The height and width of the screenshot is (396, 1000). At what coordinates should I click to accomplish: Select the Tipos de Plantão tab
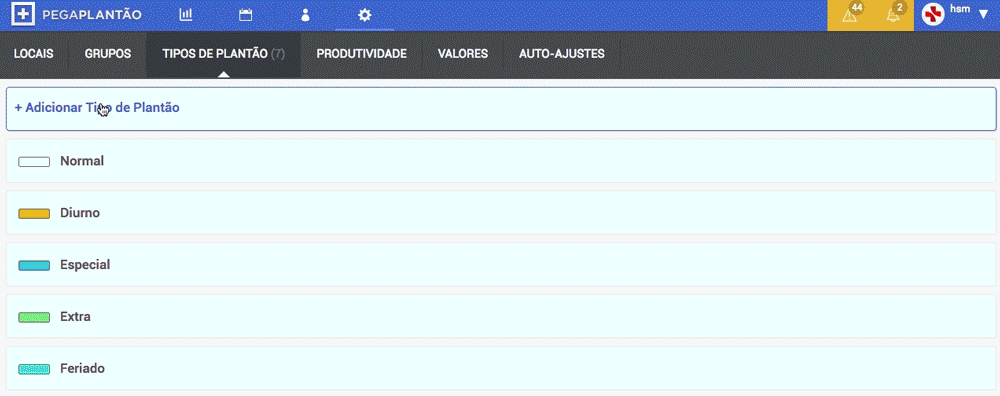[x=223, y=54]
